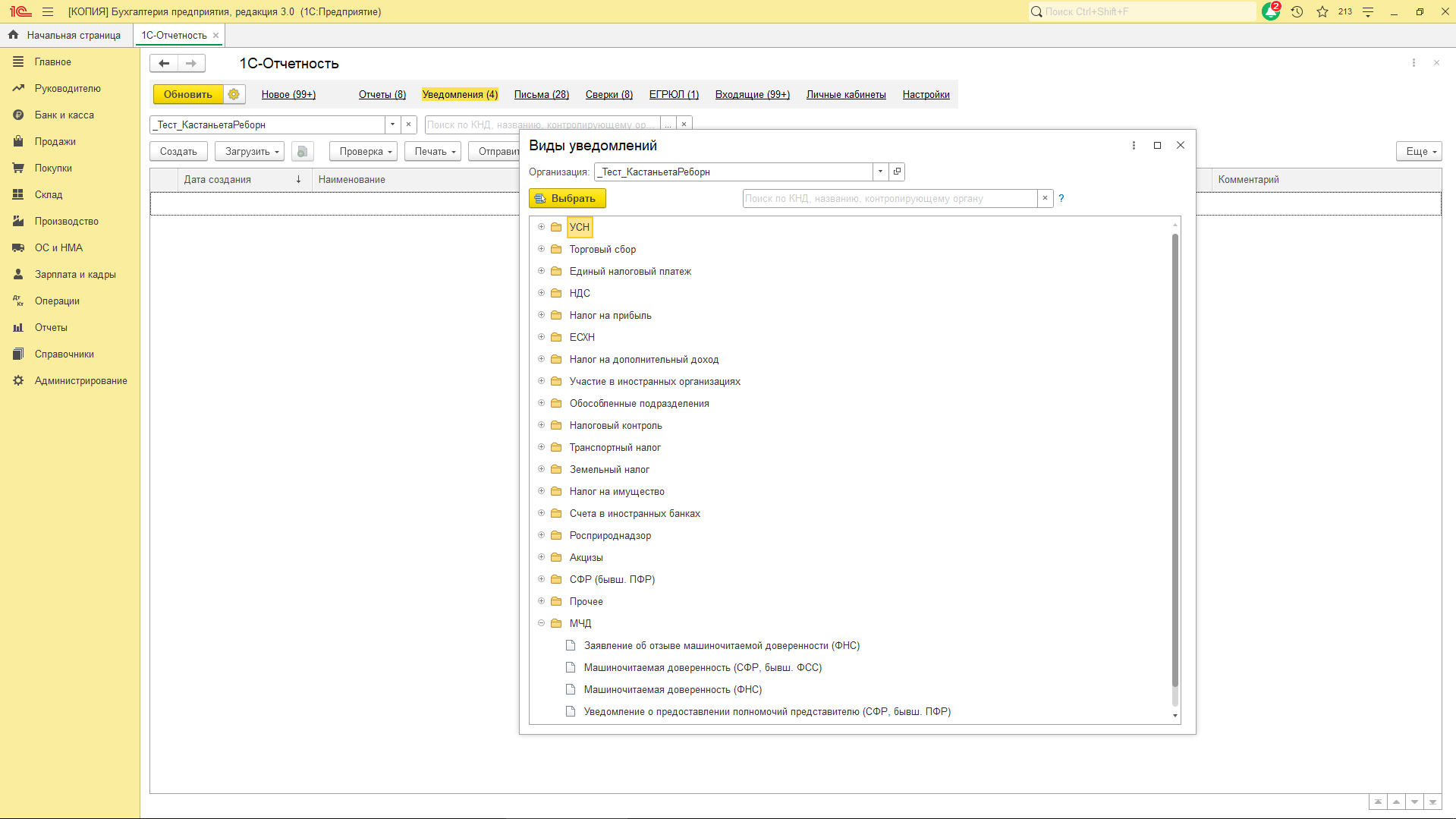Collapse the МЧД folder

tap(542, 623)
